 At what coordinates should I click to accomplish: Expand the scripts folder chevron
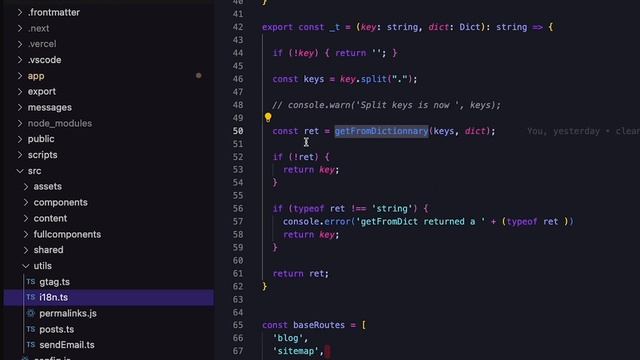(20, 155)
